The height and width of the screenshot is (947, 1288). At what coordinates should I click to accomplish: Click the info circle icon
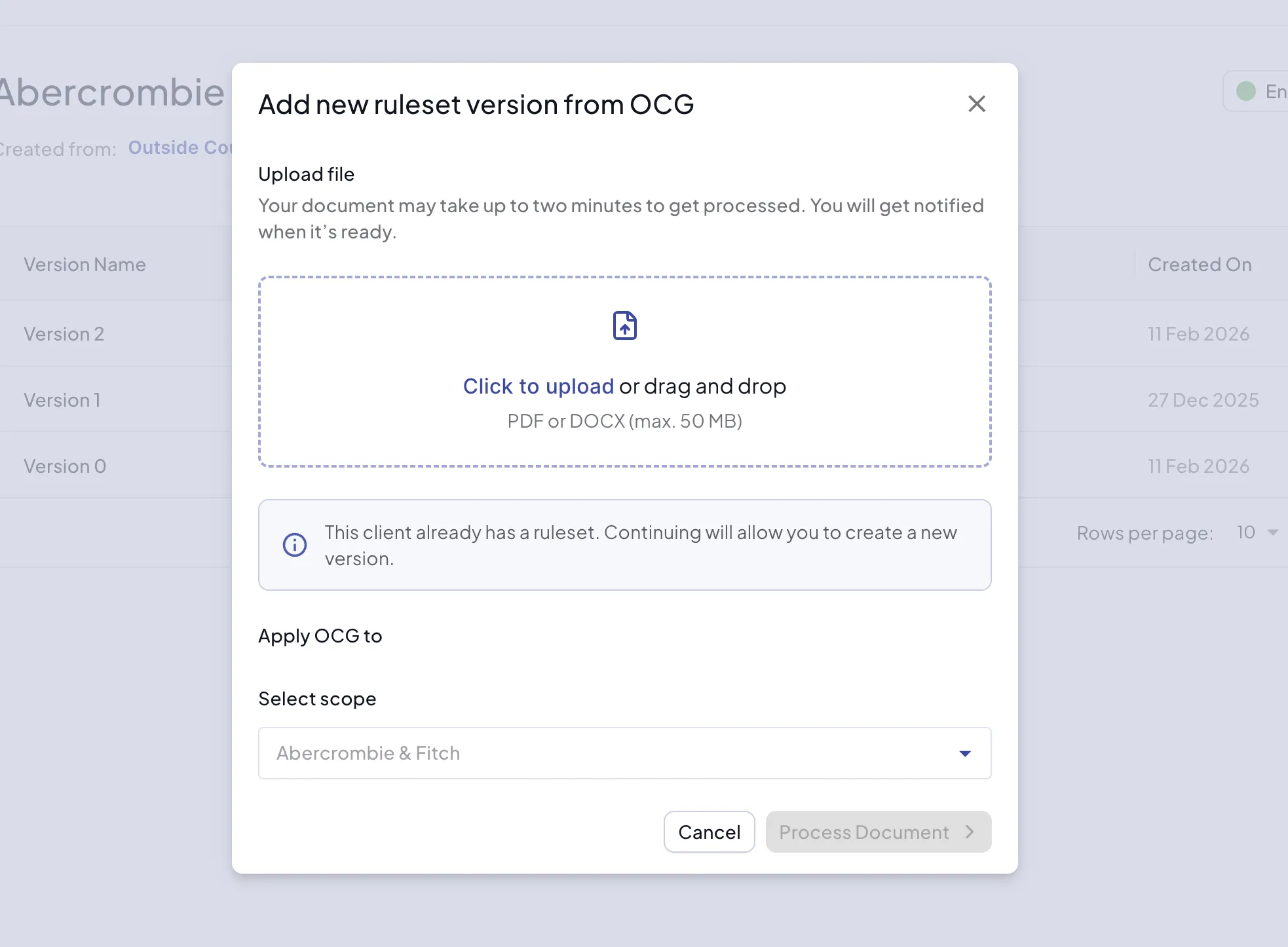click(295, 545)
